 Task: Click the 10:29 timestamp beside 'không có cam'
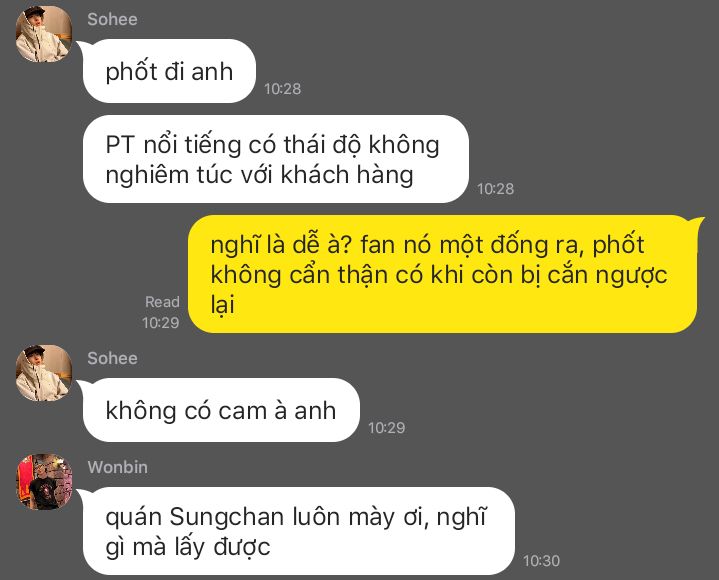pyautogui.click(x=387, y=428)
